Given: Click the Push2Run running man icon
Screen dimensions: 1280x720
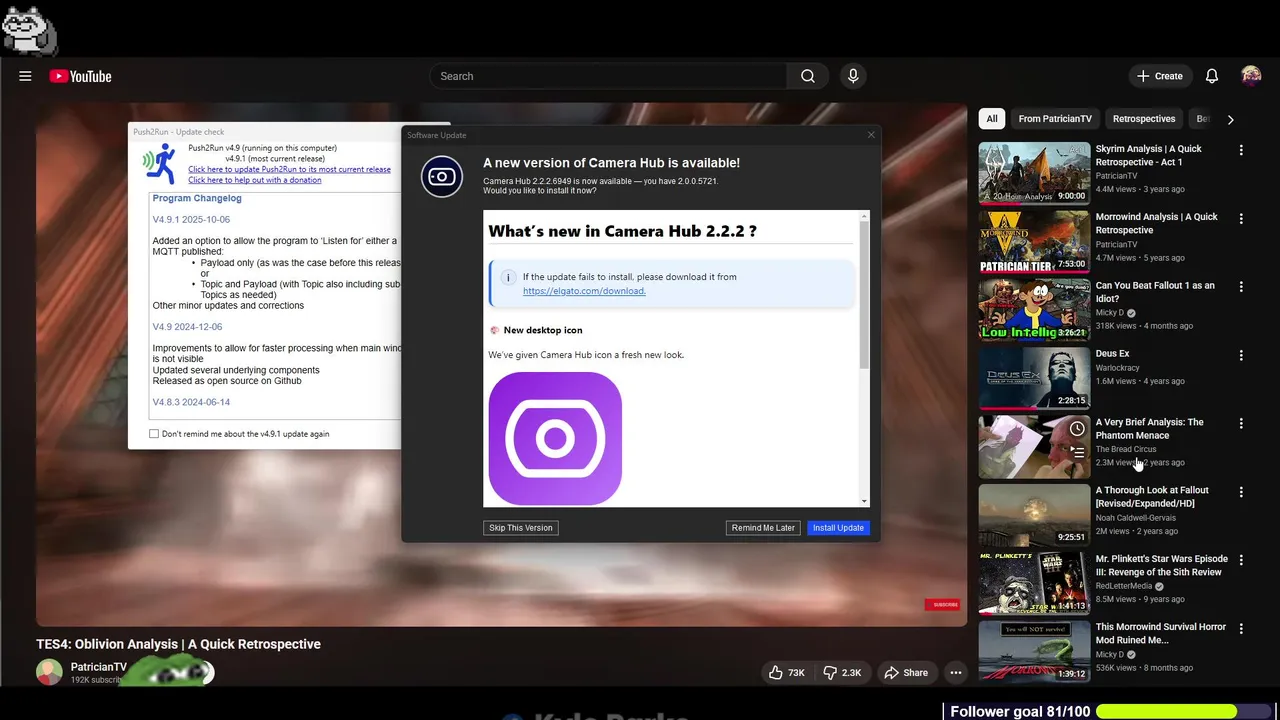Looking at the screenshot, I should [159, 164].
